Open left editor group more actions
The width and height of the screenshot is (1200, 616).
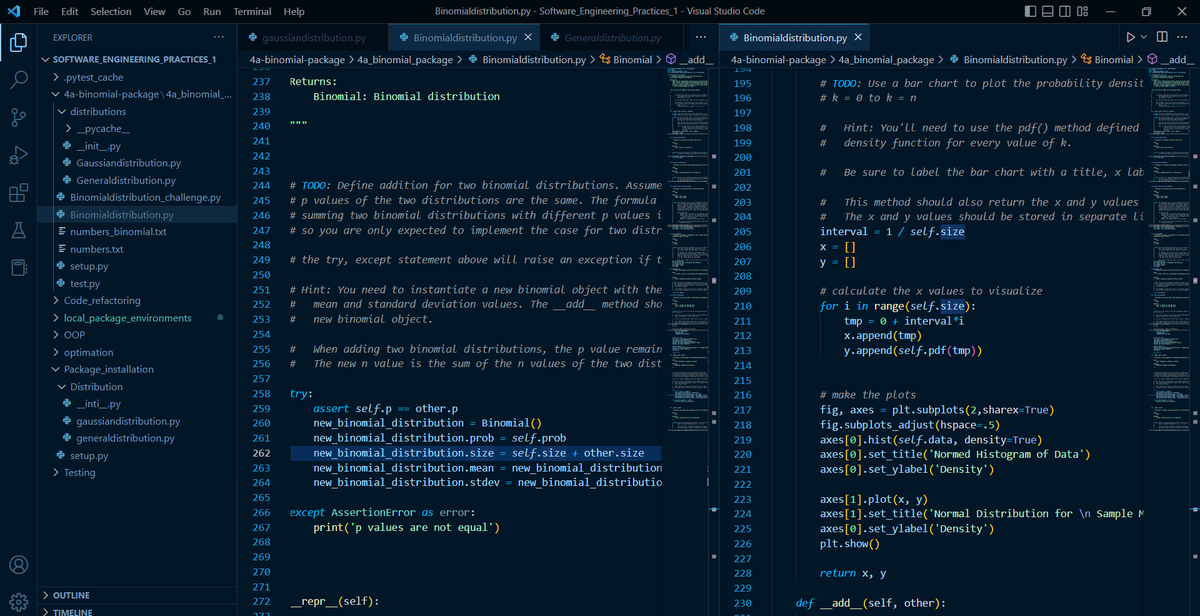pos(701,38)
